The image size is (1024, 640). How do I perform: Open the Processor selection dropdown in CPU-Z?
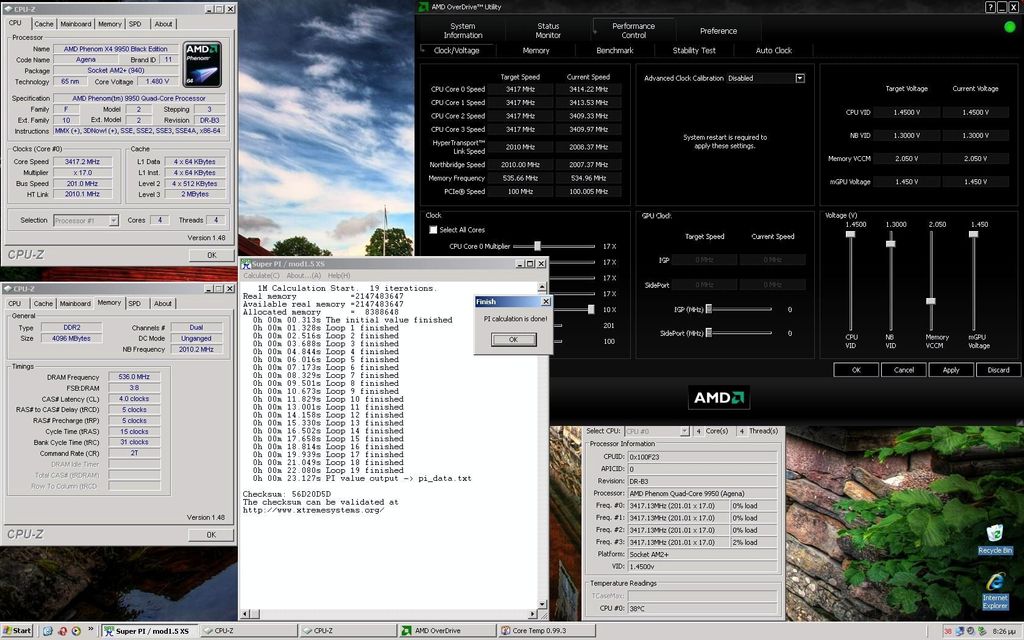114,221
